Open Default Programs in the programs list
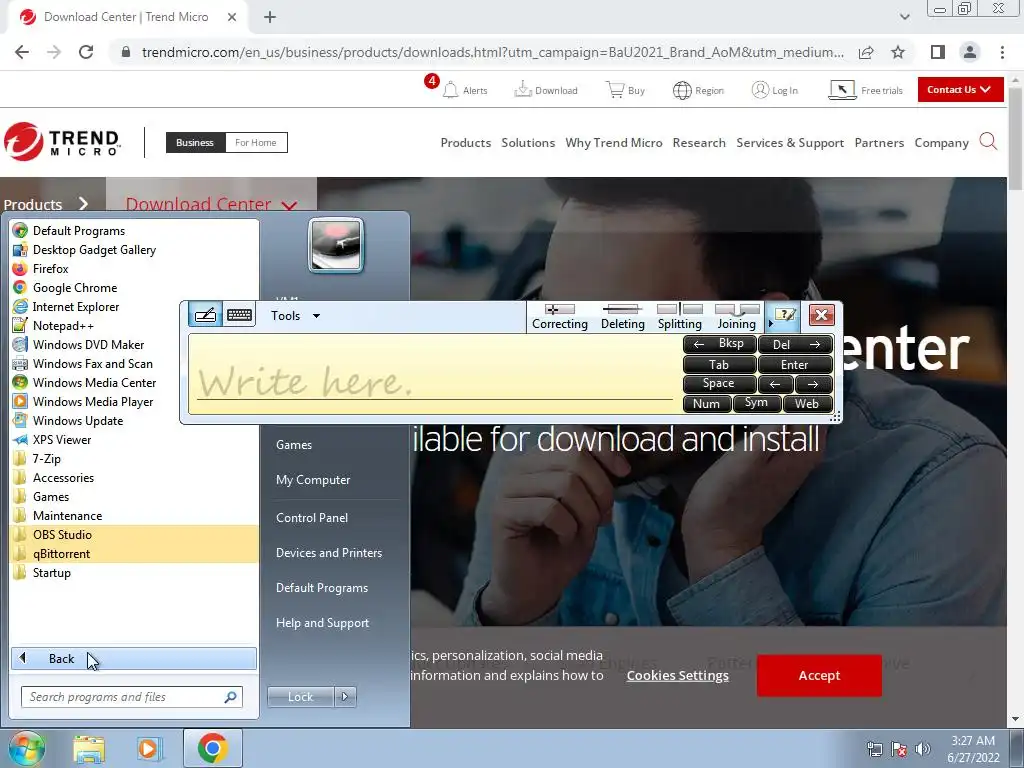The height and width of the screenshot is (768, 1024). pyautogui.click(x=134, y=231)
